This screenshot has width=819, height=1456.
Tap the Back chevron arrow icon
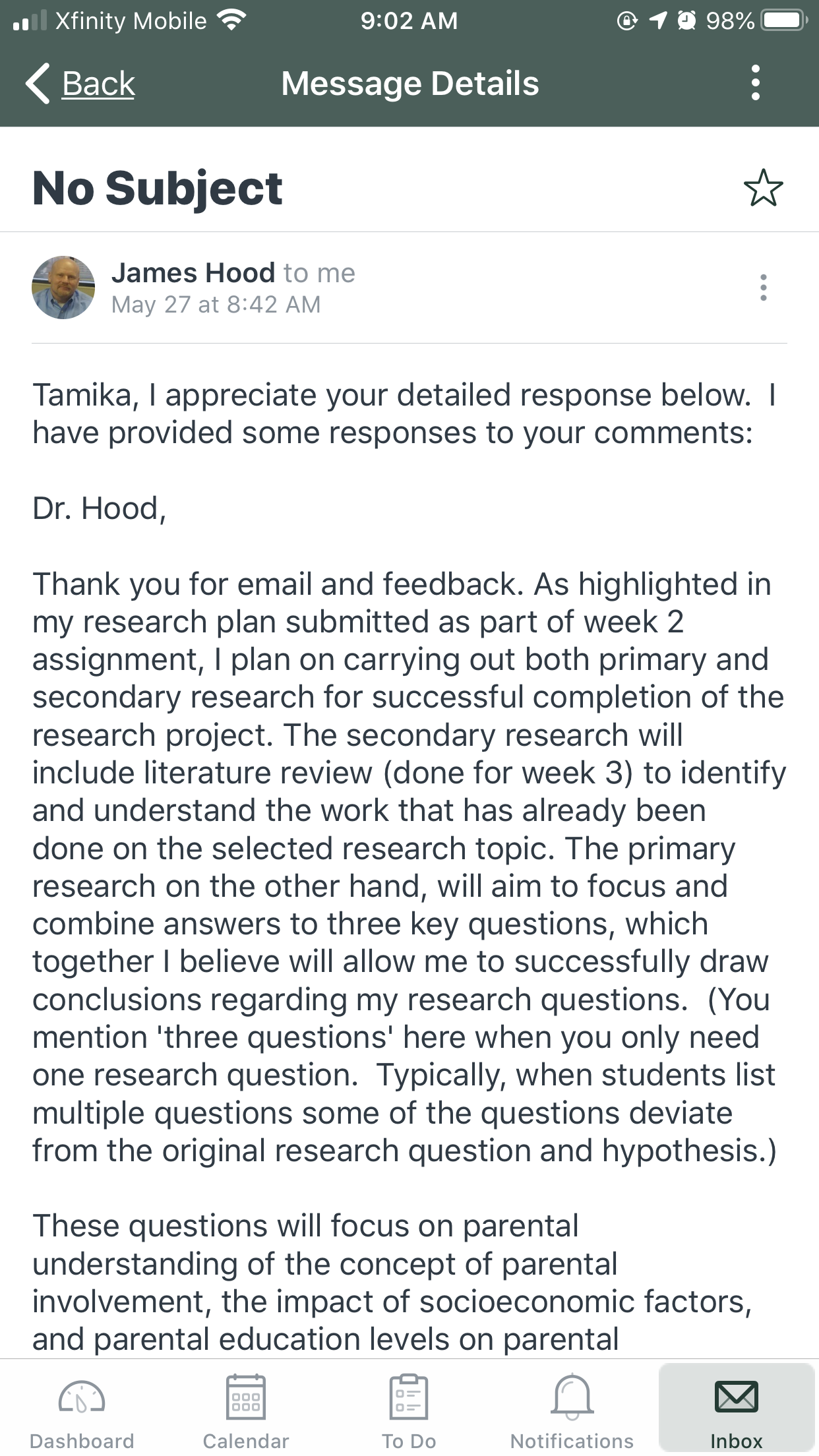(x=38, y=84)
